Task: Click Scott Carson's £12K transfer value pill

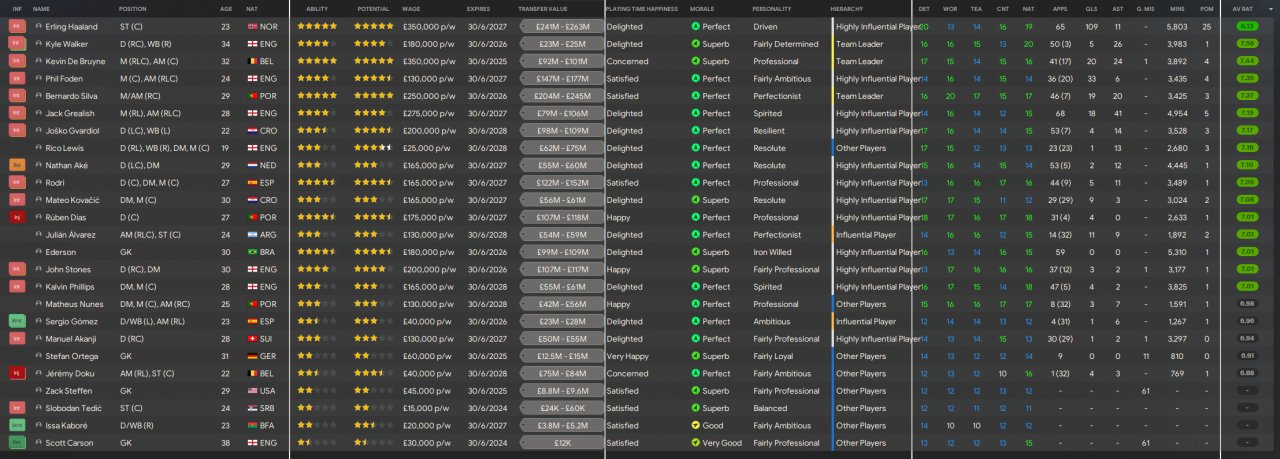Action: 560,443
